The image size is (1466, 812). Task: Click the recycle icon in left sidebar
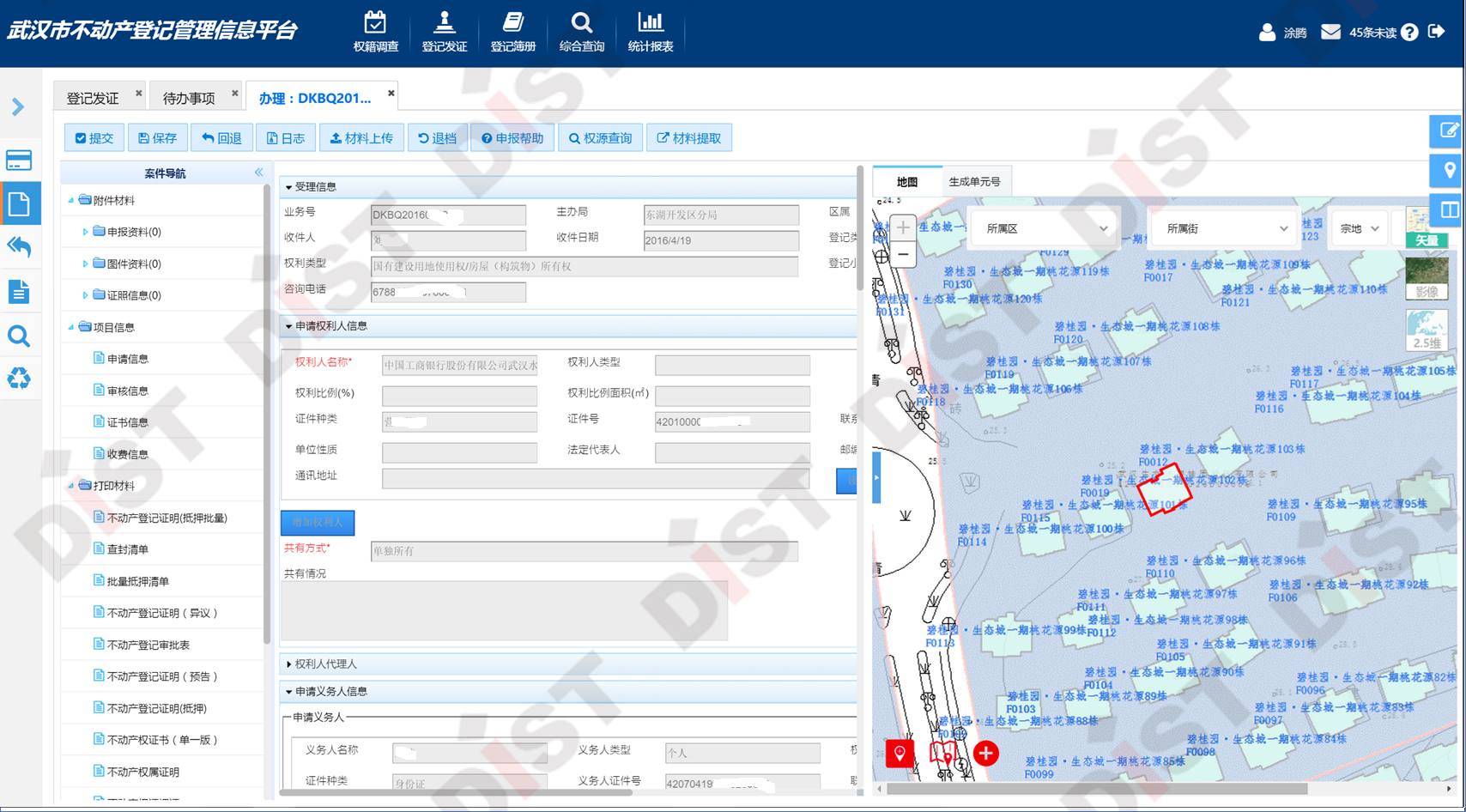19,378
